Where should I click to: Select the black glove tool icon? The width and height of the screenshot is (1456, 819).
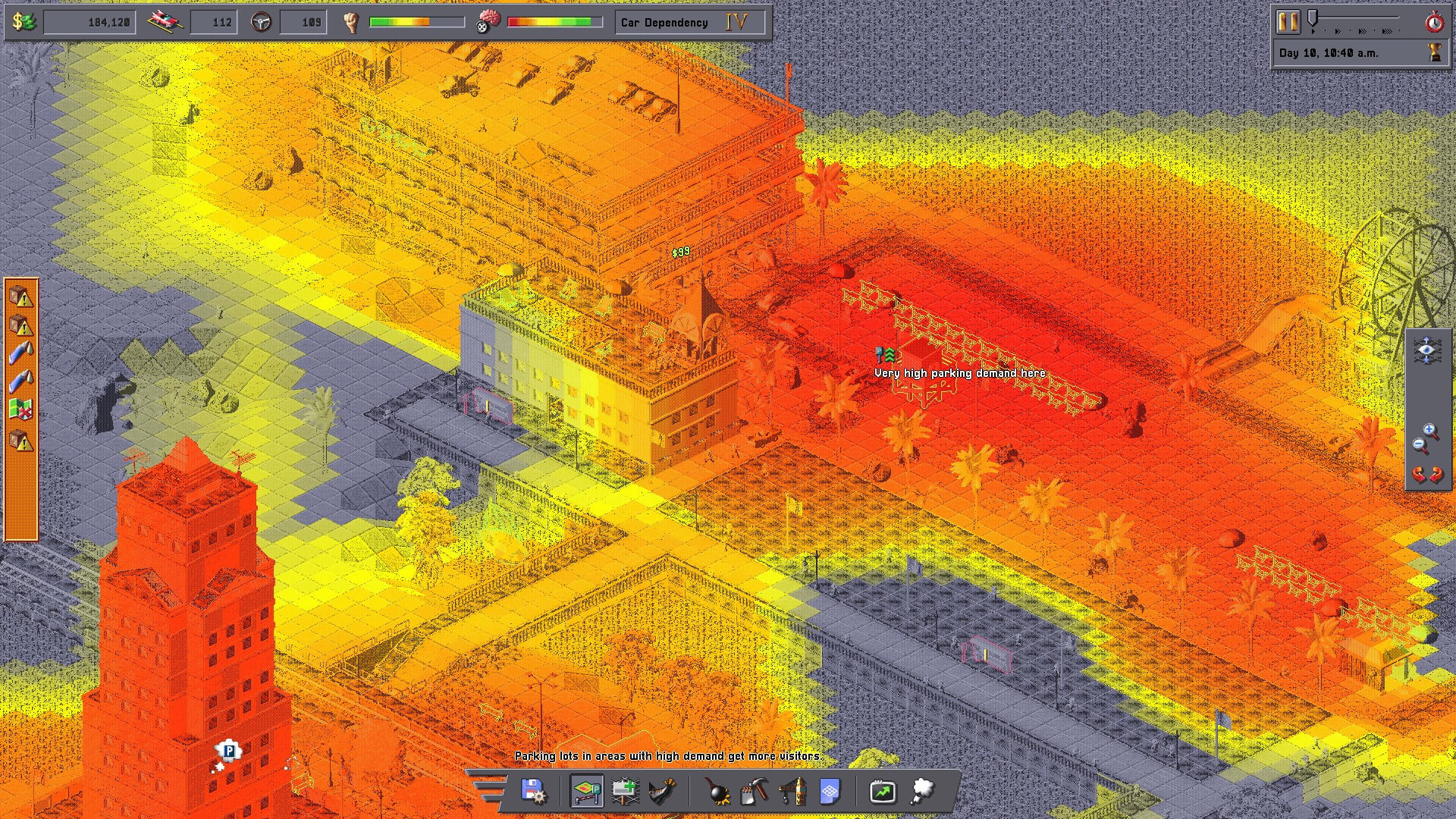pyautogui.click(x=663, y=791)
